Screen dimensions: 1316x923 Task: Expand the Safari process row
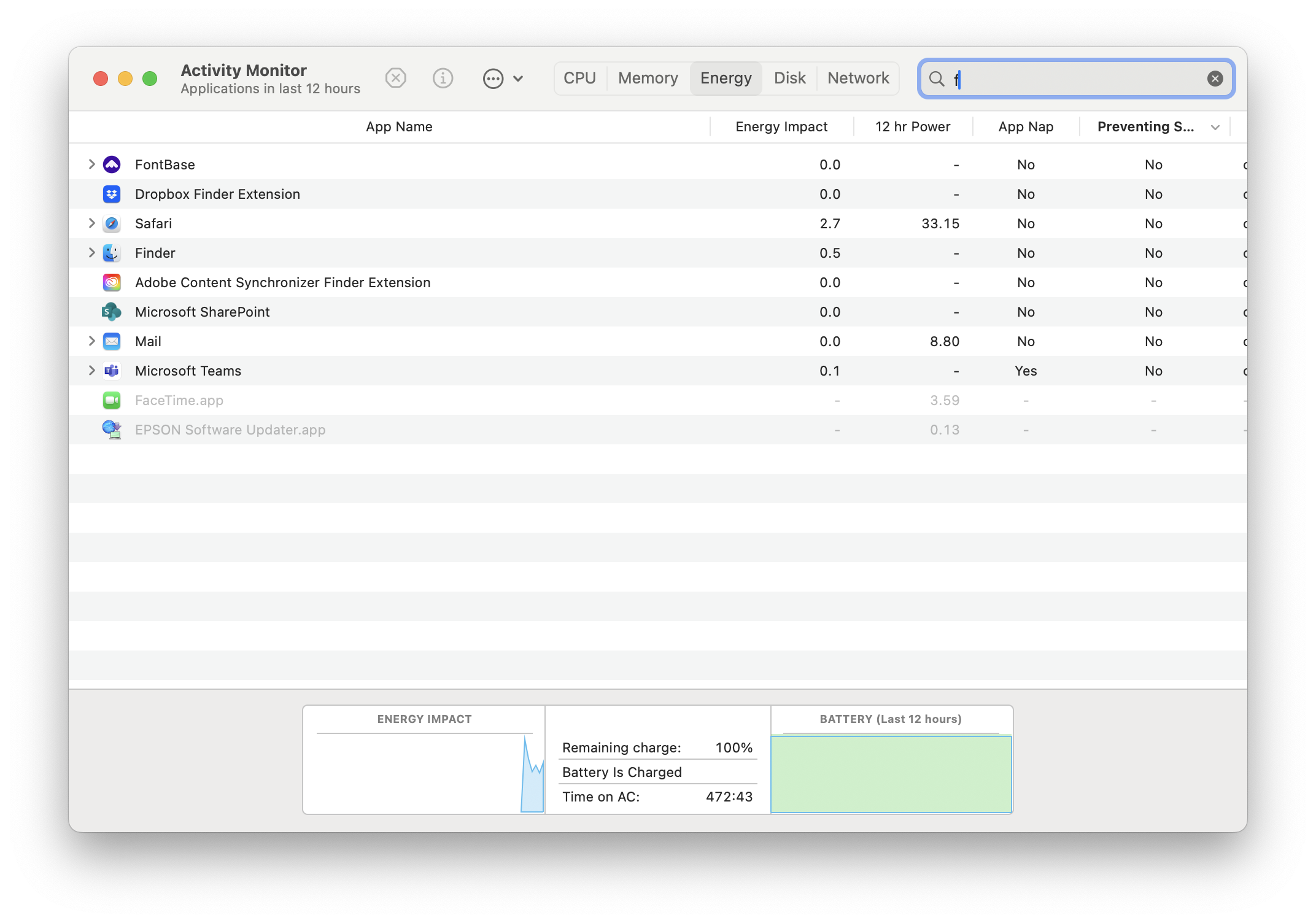click(x=91, y=223)
